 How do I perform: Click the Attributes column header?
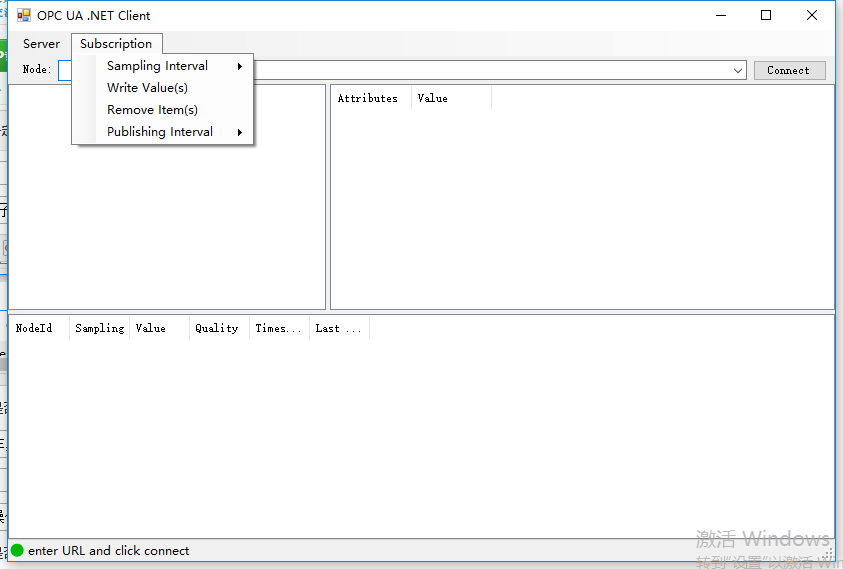pos(371,98)
